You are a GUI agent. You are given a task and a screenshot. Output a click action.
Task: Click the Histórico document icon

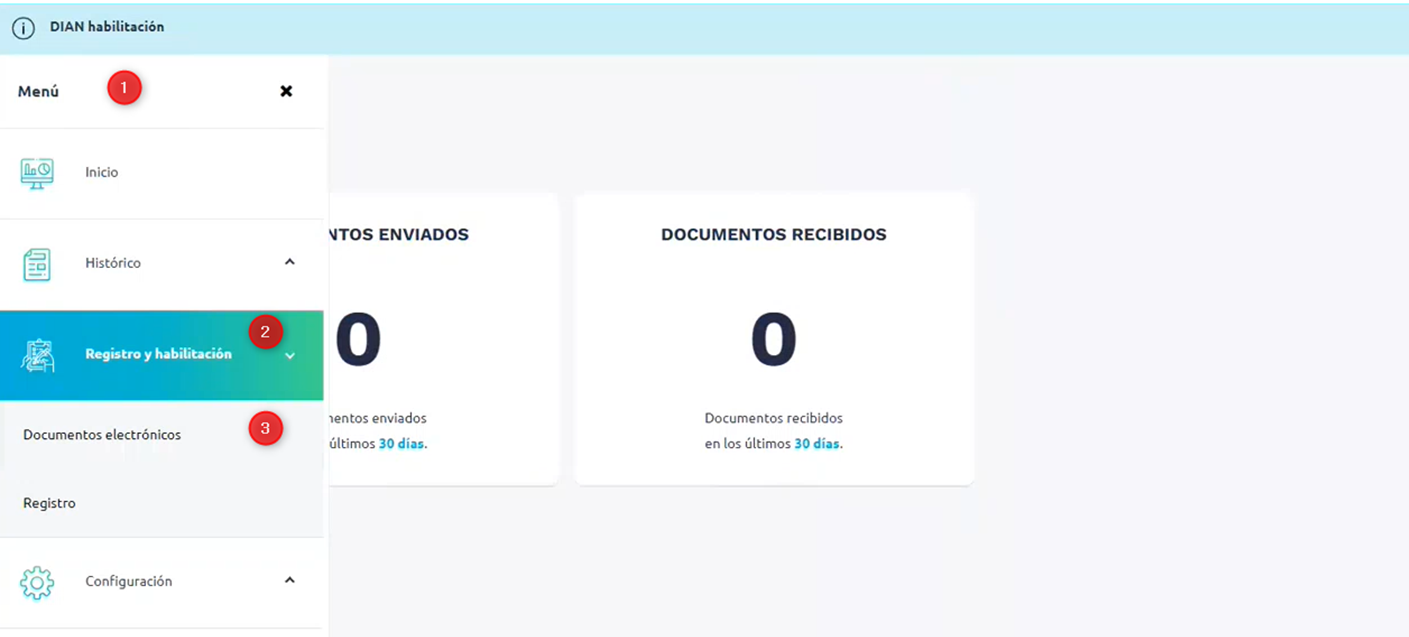37,265
